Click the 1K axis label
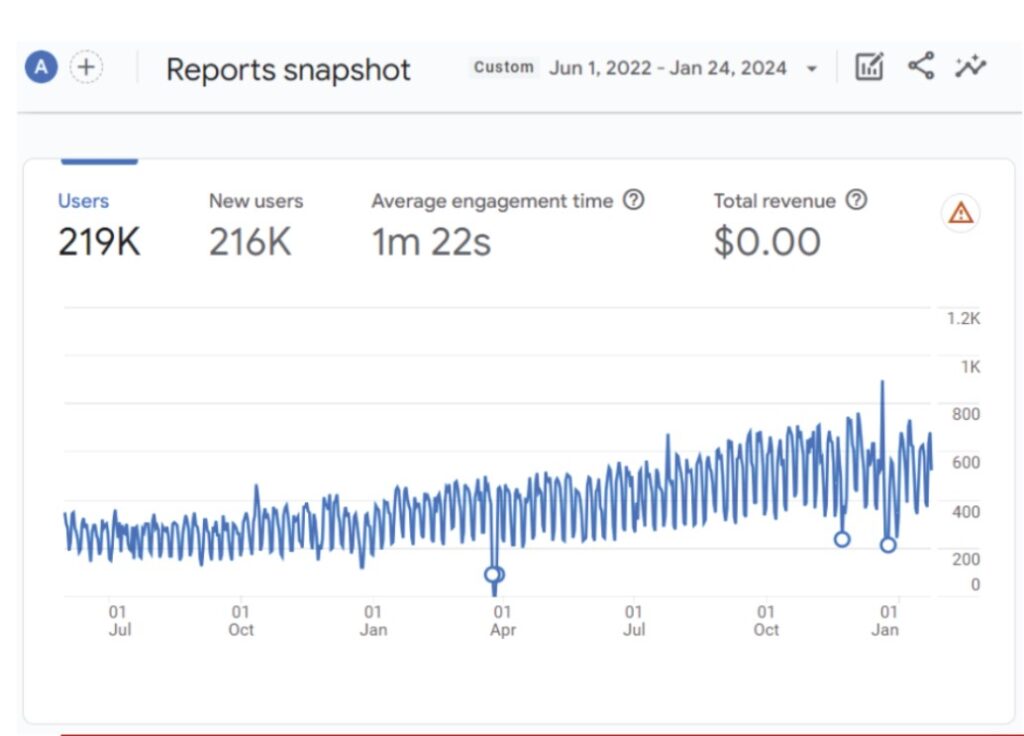Screen dimensions: 1024x736 (x=970, y=367)
